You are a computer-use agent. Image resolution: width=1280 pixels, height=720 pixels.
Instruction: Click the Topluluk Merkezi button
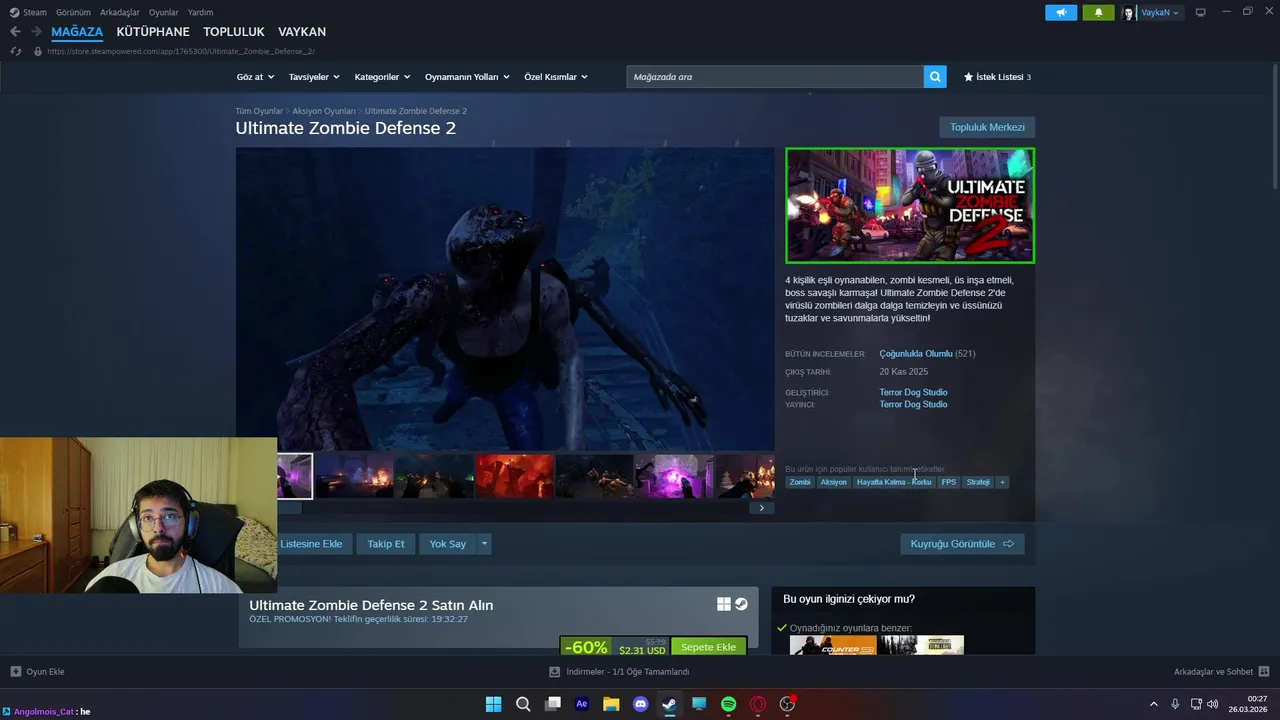[987, 127]
